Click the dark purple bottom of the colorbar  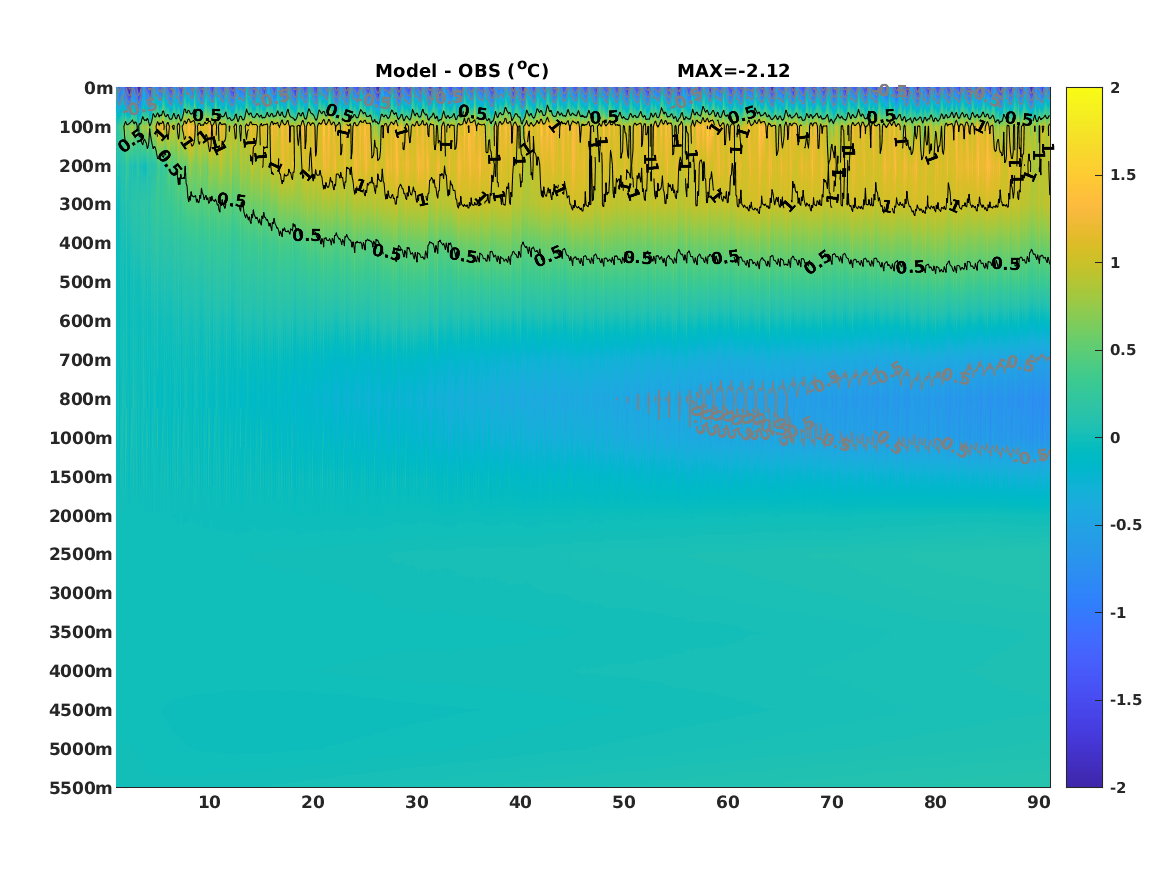pyautogui.click(x=1084, y=778)
